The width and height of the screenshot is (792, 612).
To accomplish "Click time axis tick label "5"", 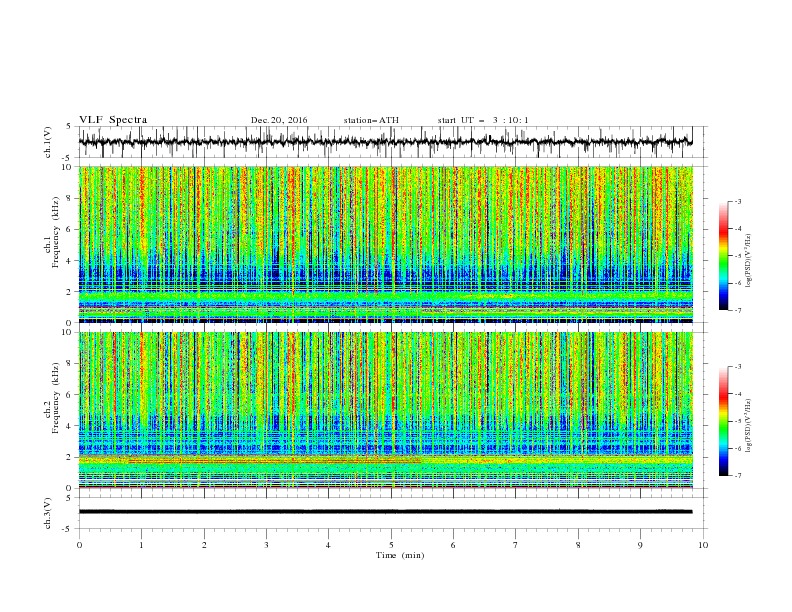I will [x=391, y=545].
